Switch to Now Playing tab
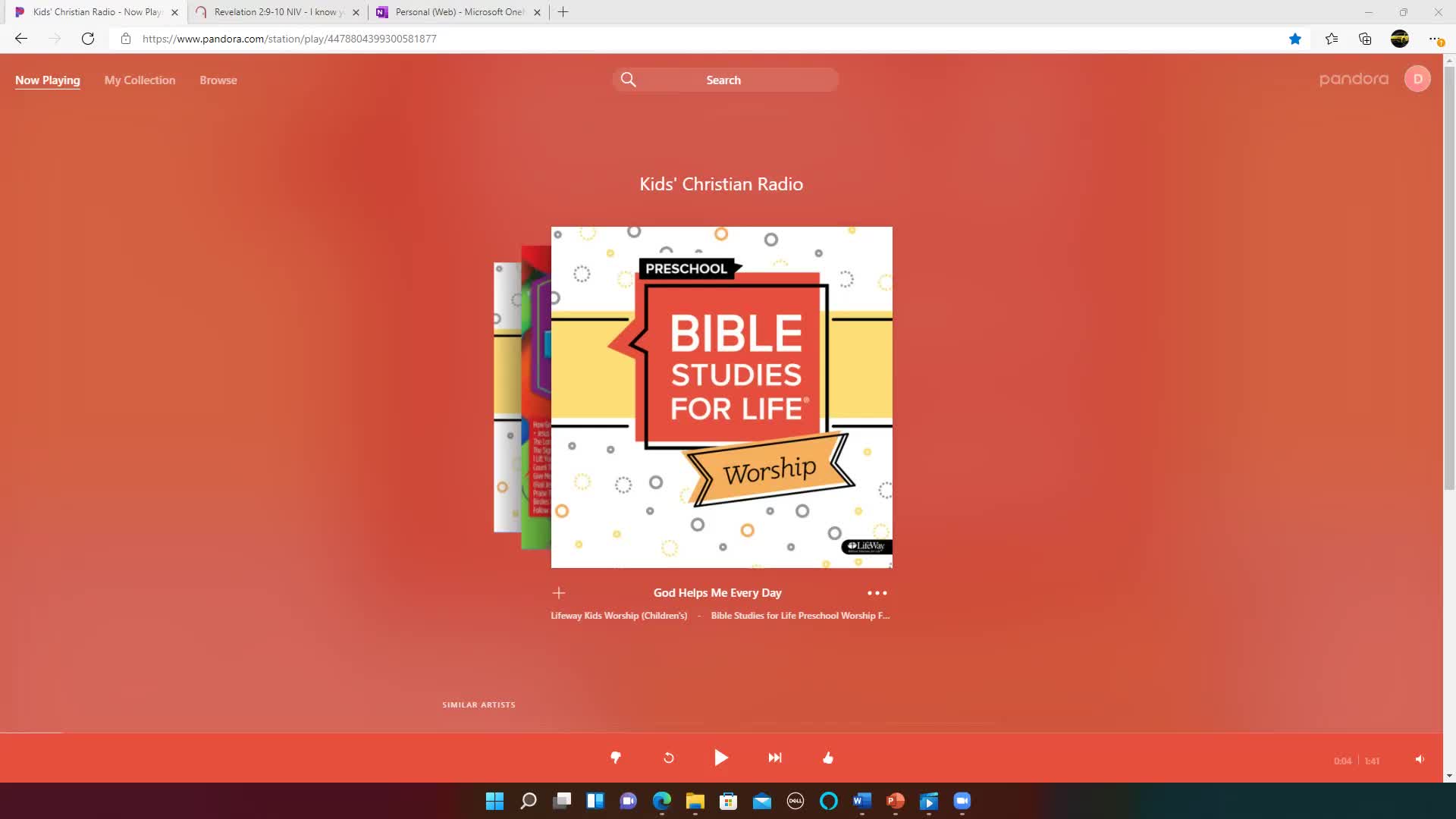 click(47, 80)
